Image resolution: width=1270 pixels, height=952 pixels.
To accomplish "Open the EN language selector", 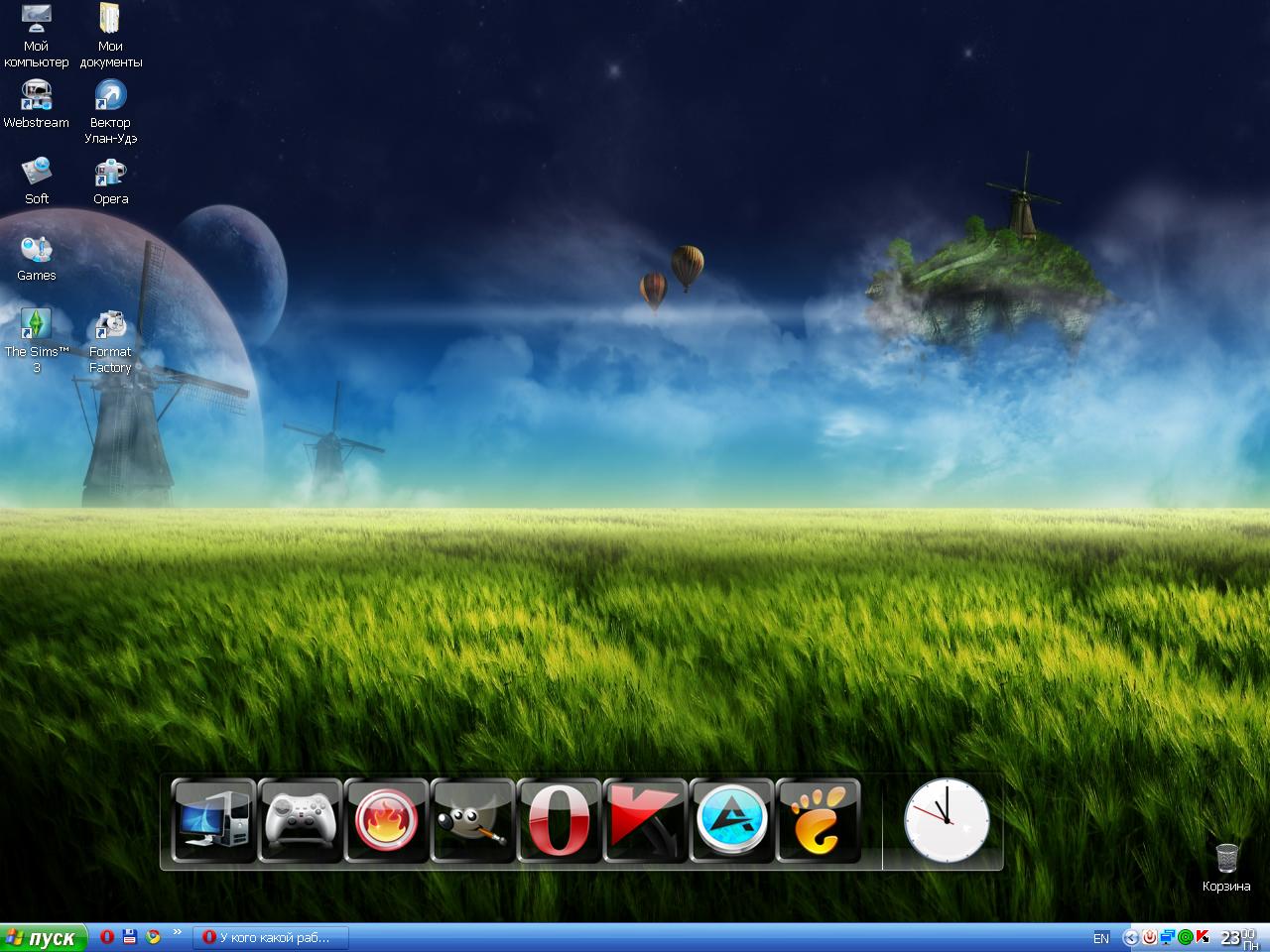I will (1100, 938).
